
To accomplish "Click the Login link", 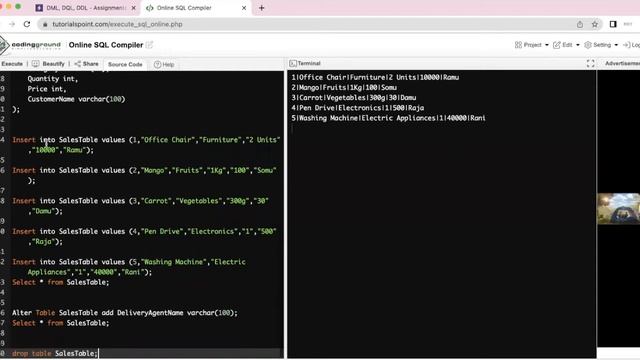I will pyautogui.click(x=631, y=45).
